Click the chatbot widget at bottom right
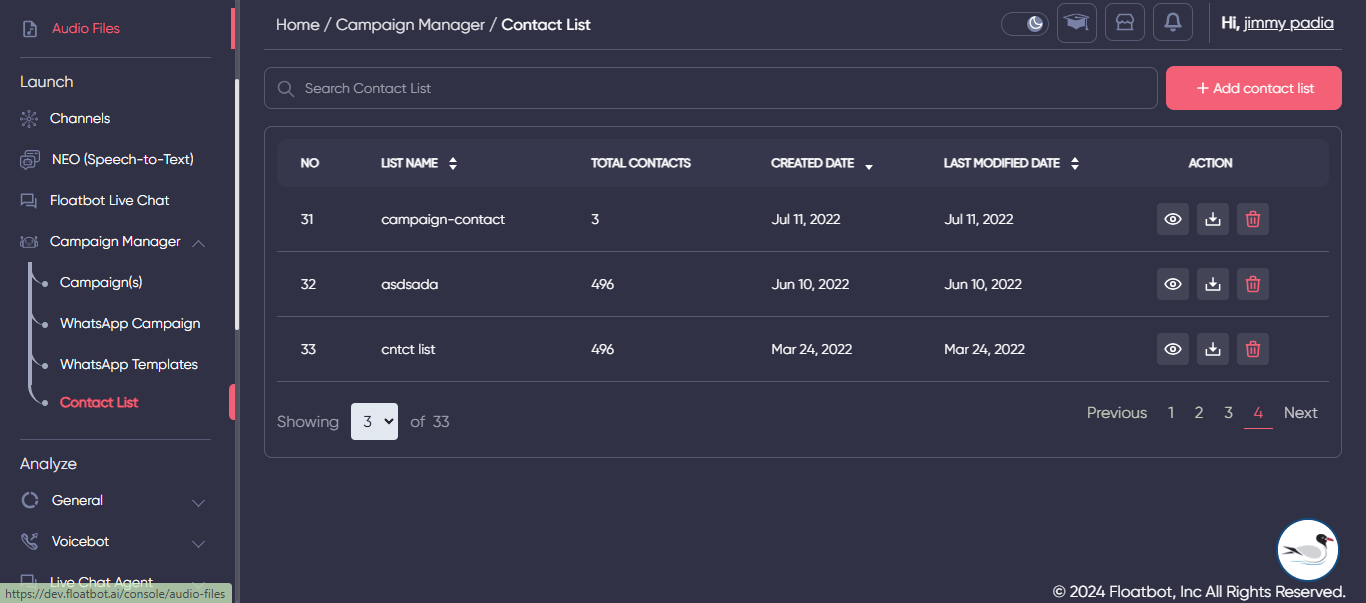 (1307, 549)
